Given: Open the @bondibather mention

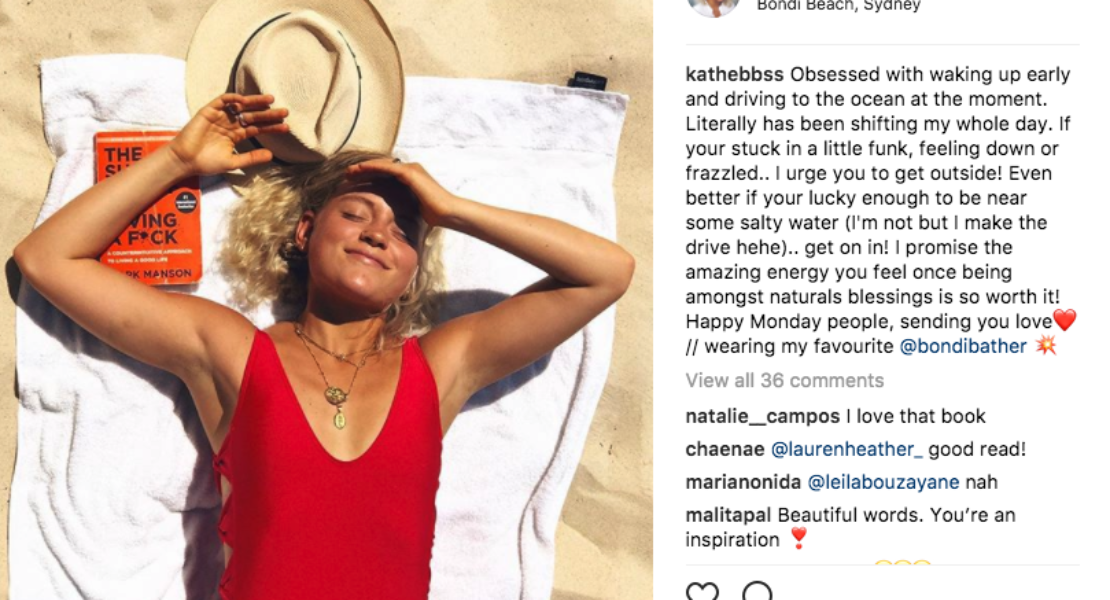Looking at the screenshot, I should click(x=963, y=346).
